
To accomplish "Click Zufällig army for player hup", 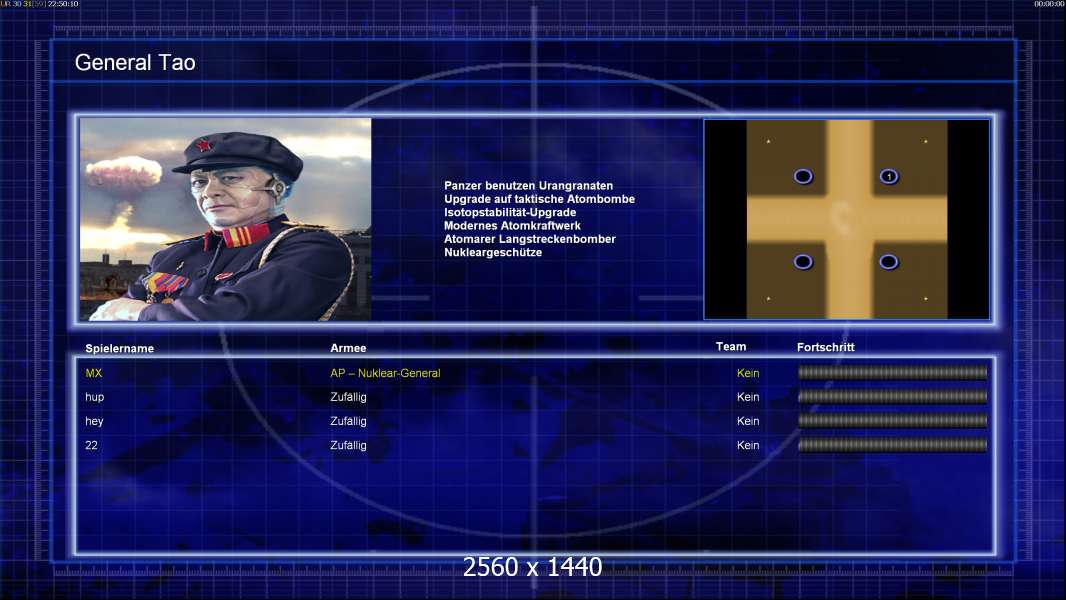I will pyautogui.click(x=348, y=397).
